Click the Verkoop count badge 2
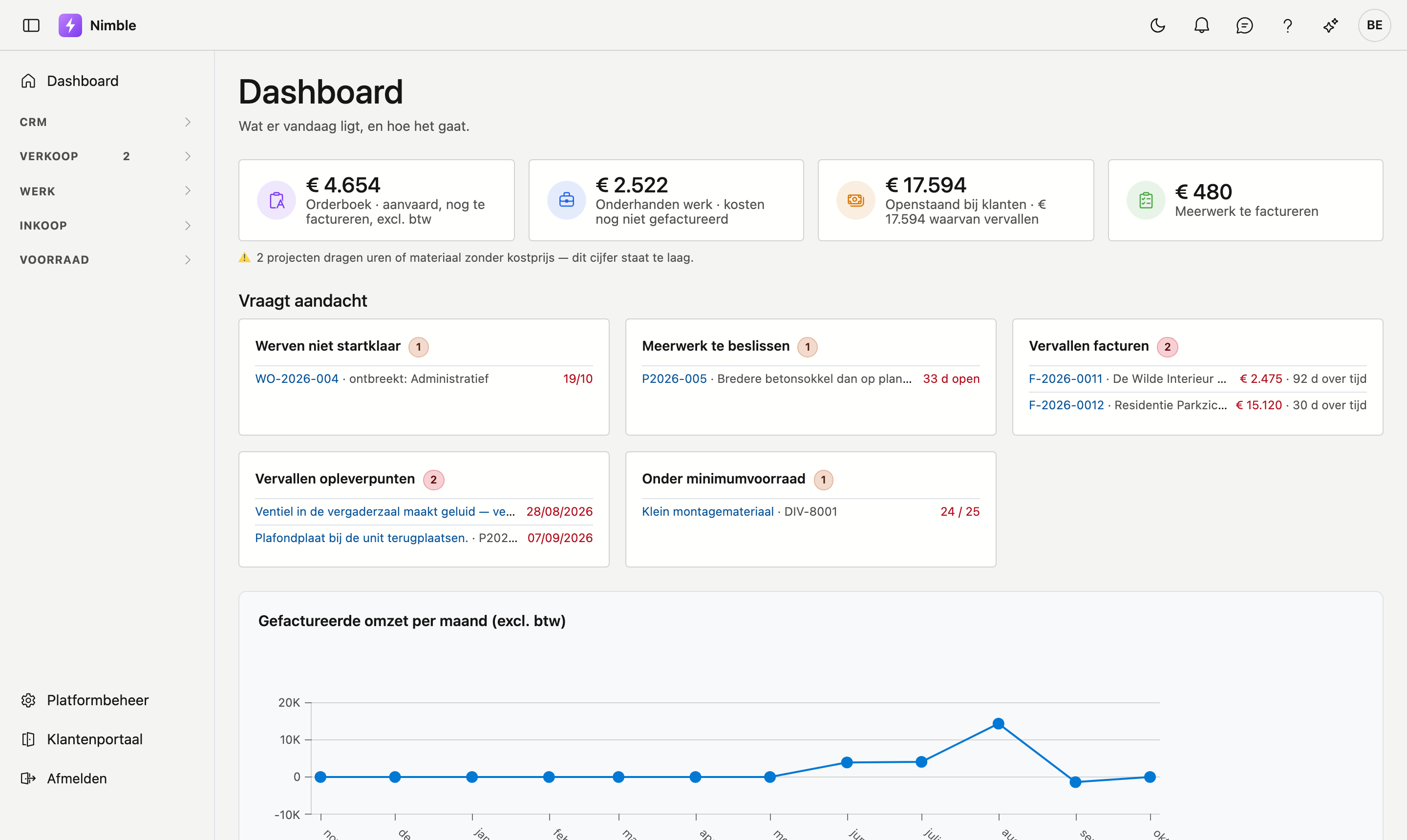This screenshot has height=840, width=1407. pos(126,156)
